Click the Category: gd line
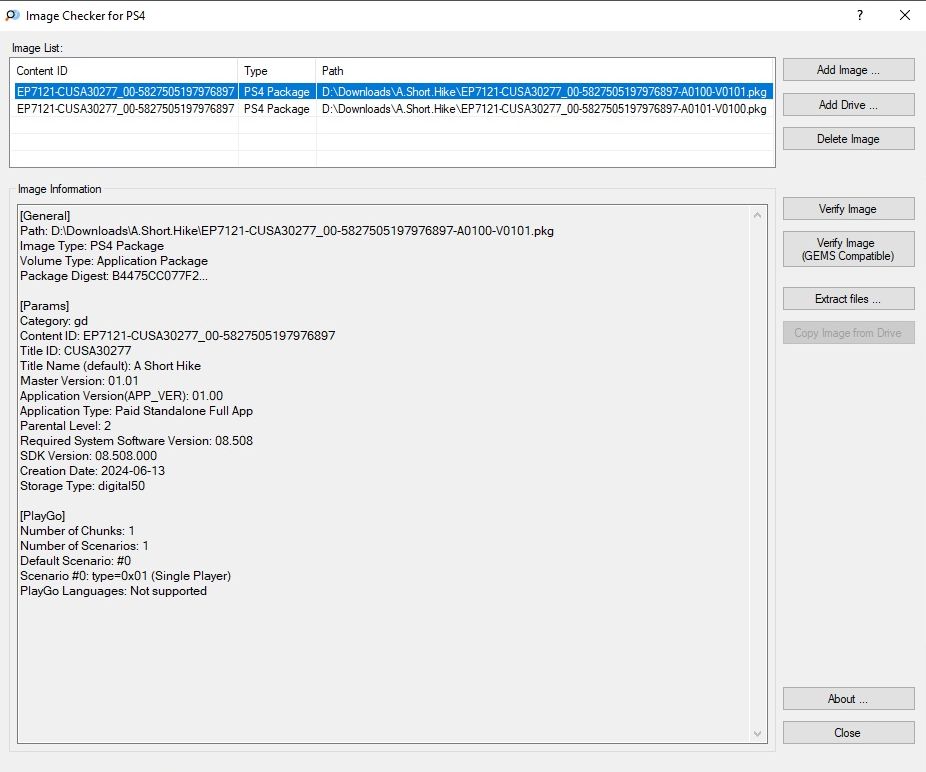The image size is (926, 772). pos(54,321)
